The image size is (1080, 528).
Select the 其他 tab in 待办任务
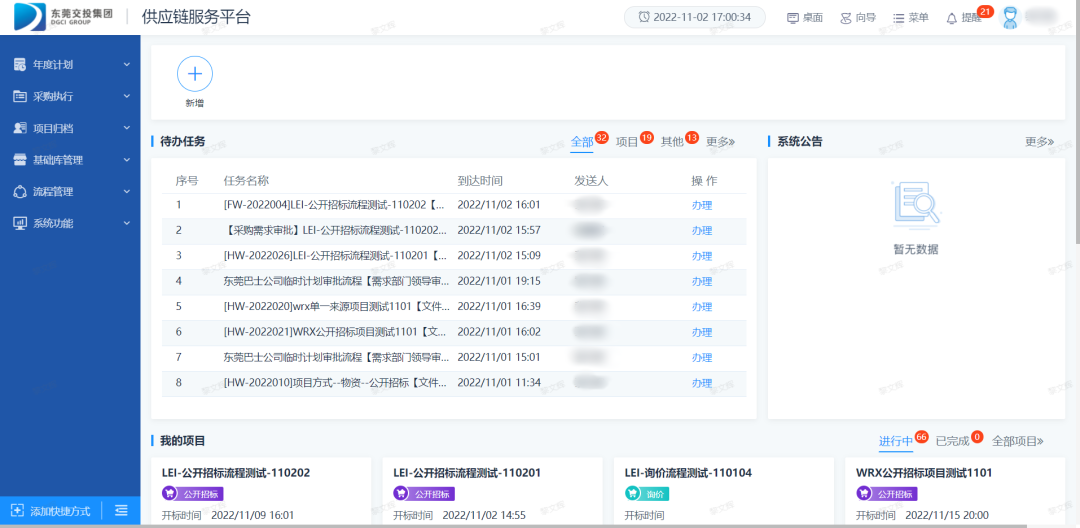click(x=672, y=142)
